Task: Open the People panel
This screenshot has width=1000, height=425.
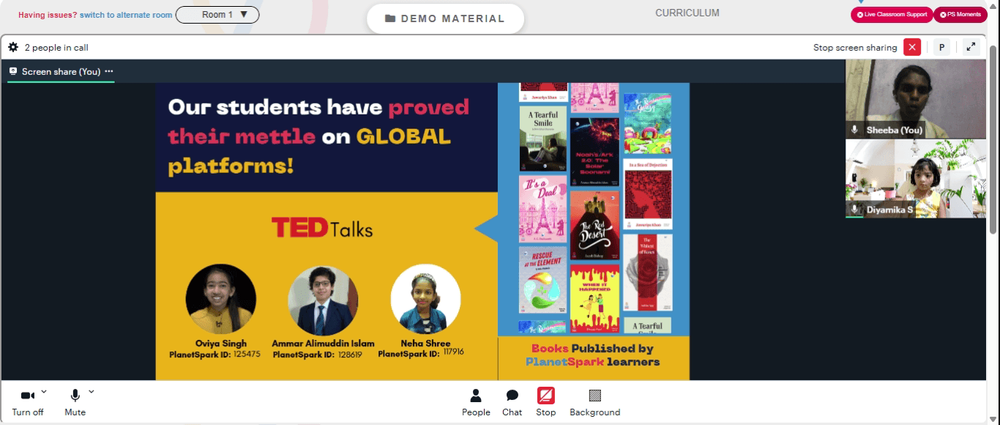Action: tap(476, 403)
